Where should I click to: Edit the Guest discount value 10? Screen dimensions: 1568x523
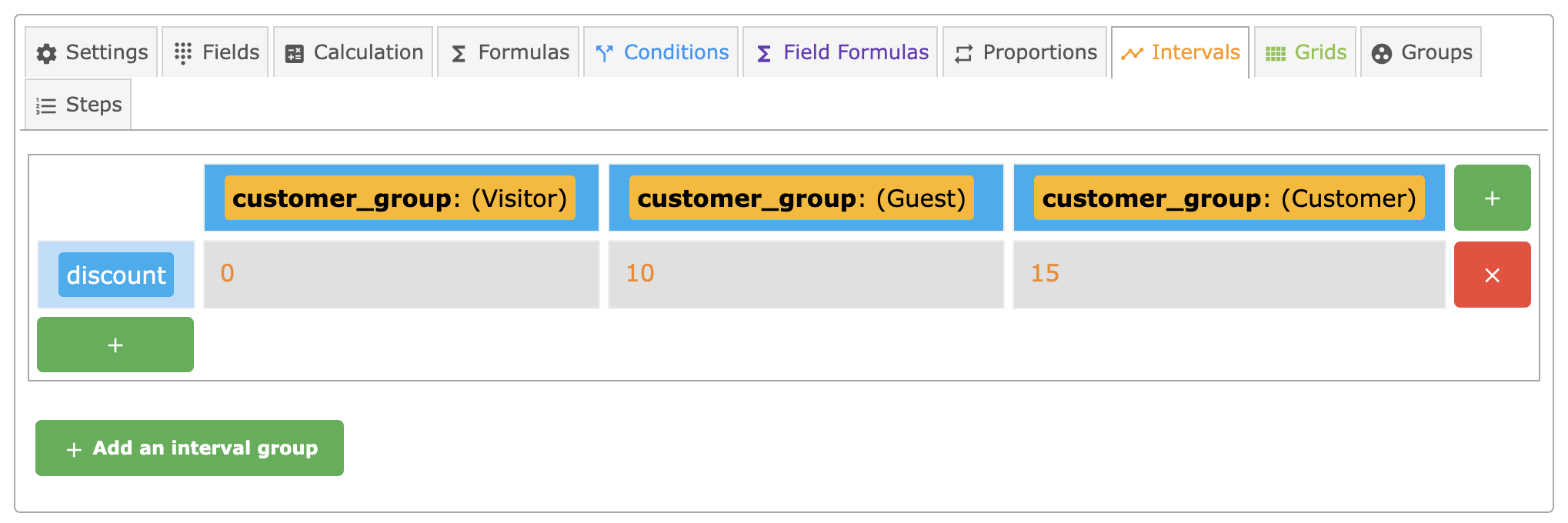(x=806, y=274)
